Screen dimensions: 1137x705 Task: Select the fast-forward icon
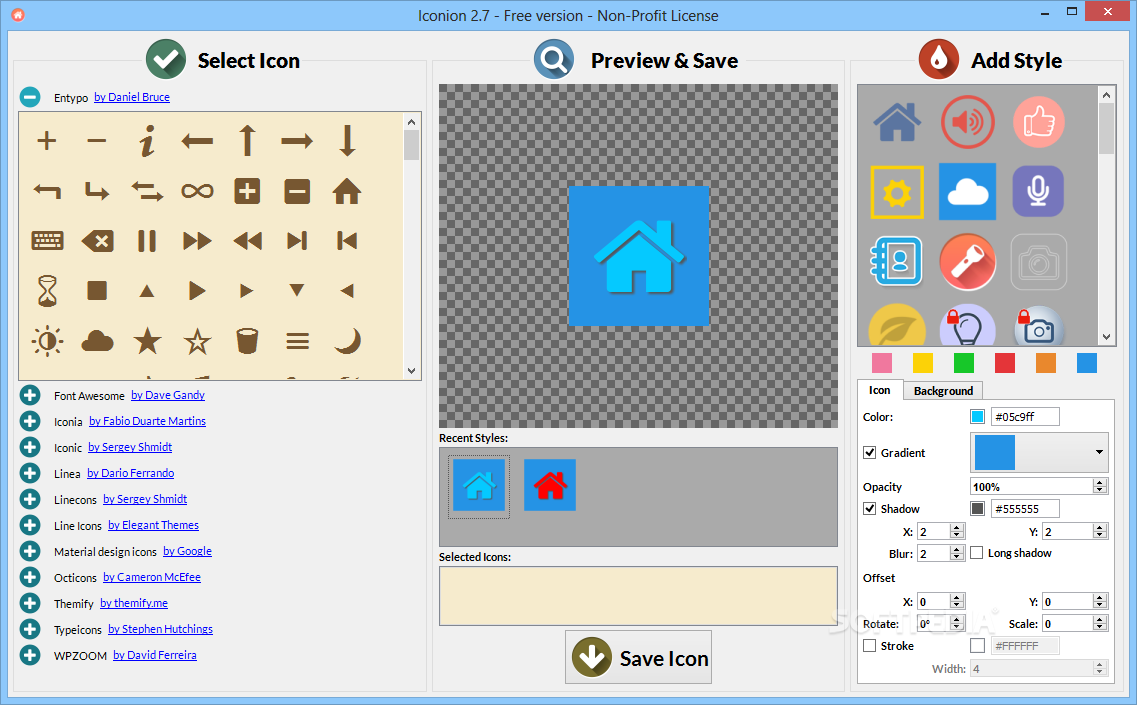197,241
